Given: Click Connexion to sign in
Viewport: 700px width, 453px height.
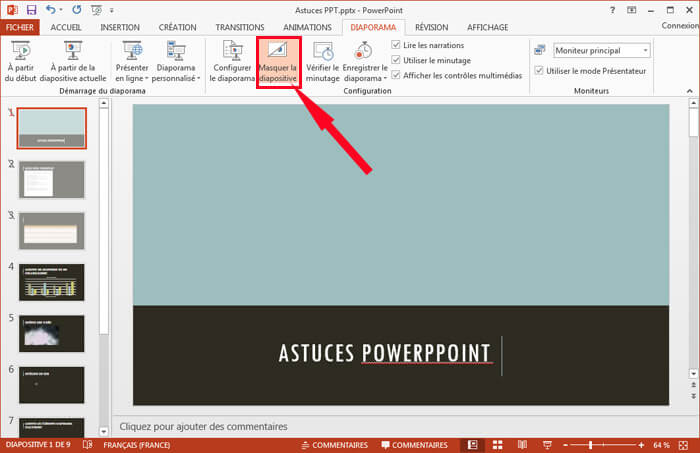Looking at the screenshot, I should click(680, 27).
